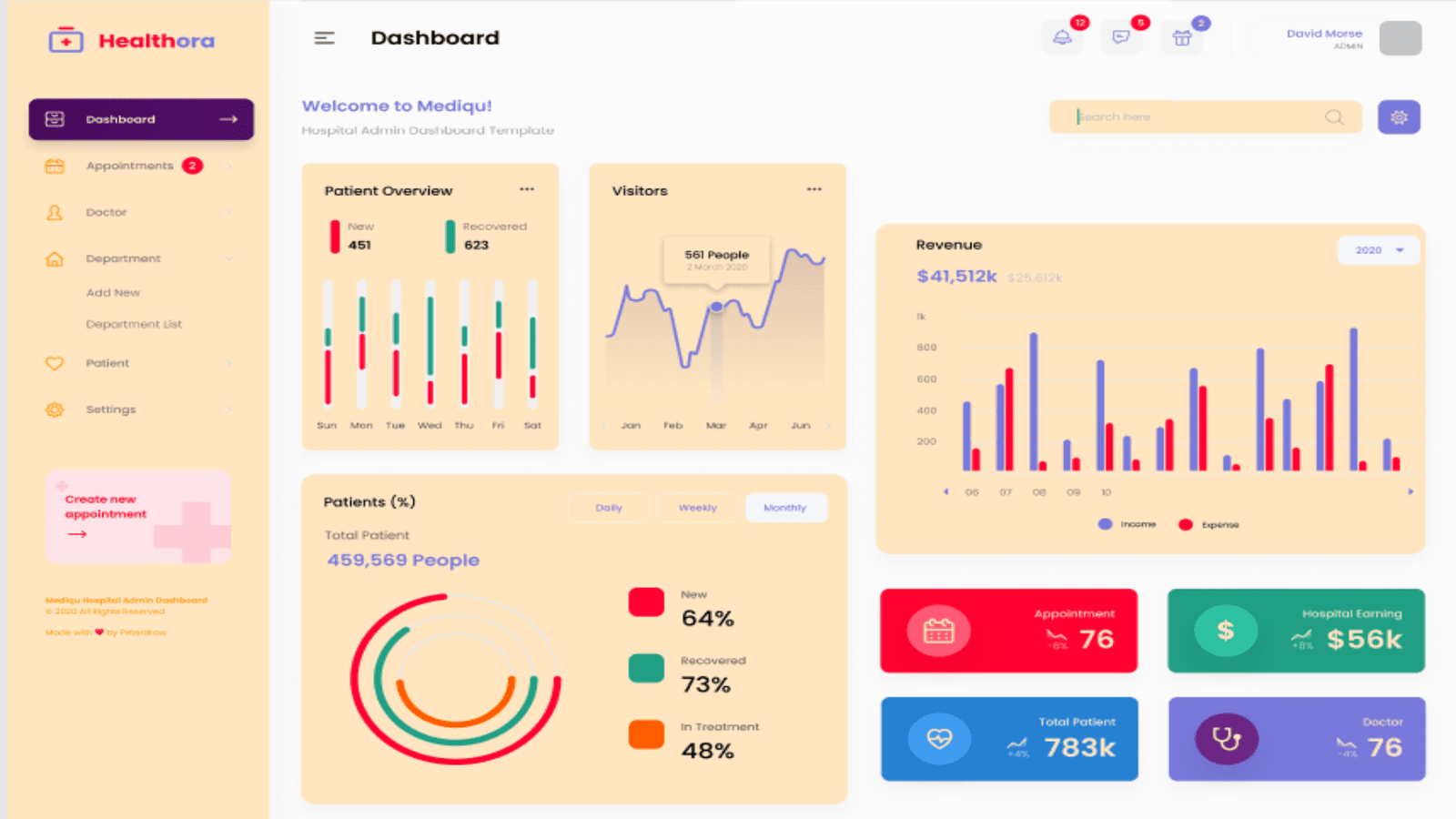Image resolution: width=1456 pixels, height=819 pixels.
Task: Click the shopping cart icon in header
Action: [1181, 38]
